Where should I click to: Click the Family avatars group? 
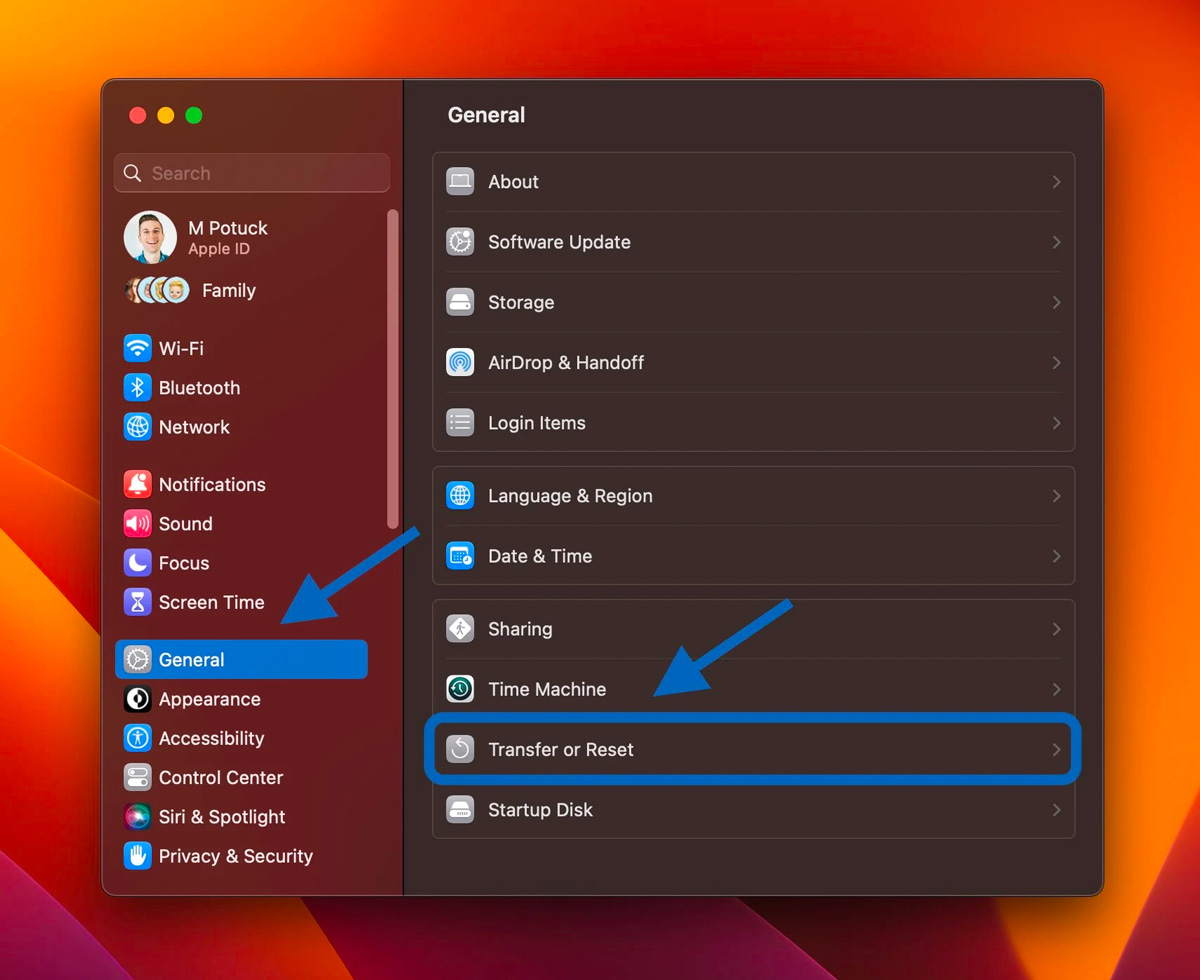(x=157, y=290)
